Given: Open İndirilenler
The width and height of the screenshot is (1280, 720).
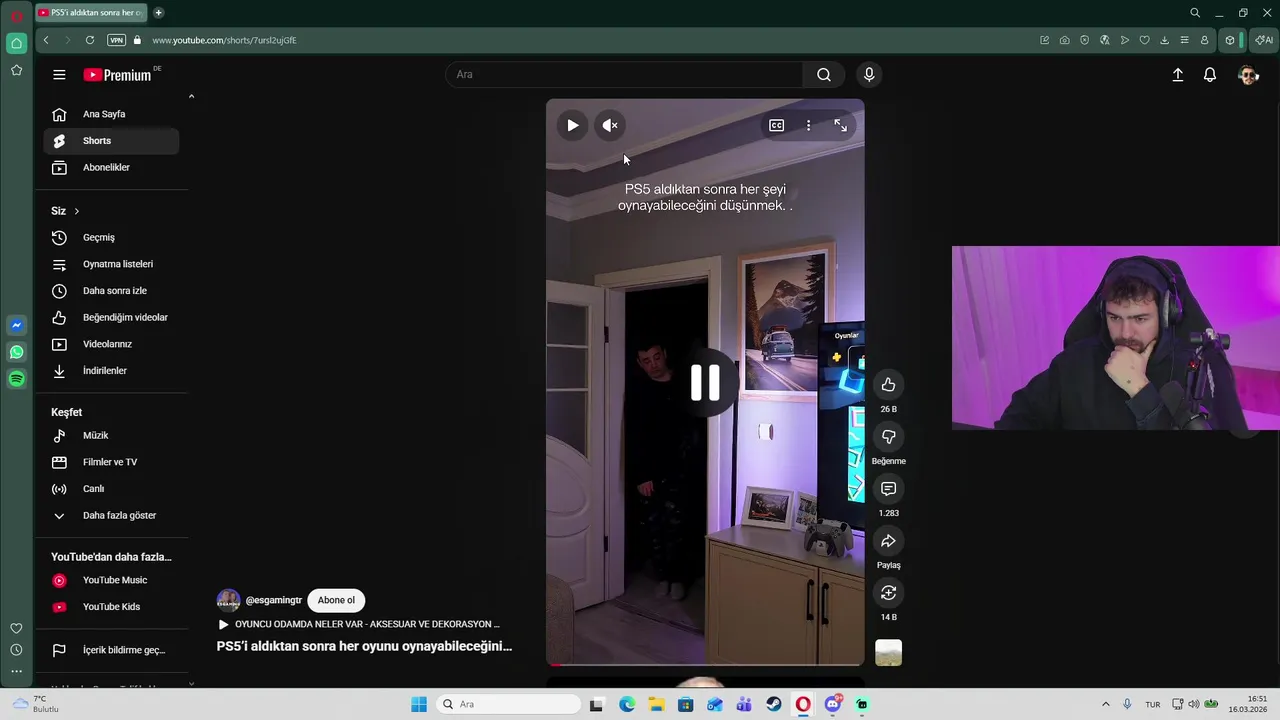Looking at the screenshot, I should (x=112, y=371).
